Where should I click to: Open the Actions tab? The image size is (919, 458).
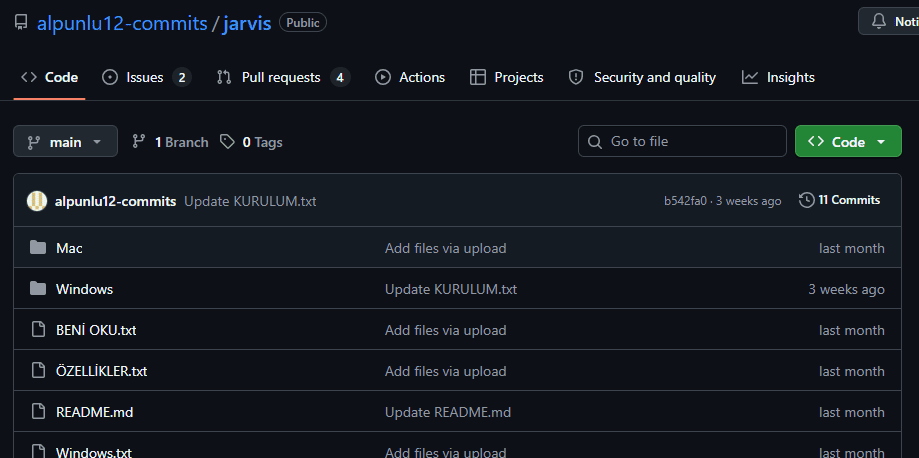coord(410,77)
